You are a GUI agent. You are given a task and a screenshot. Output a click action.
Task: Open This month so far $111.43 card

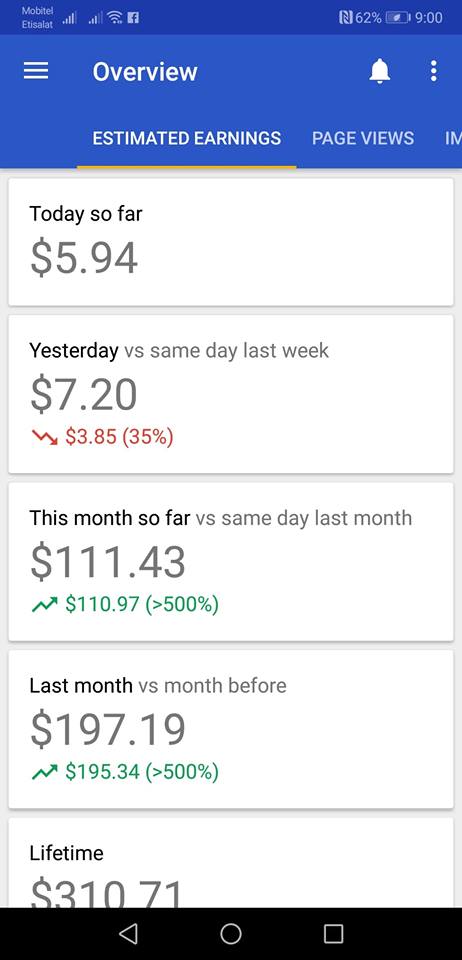click(231, 561)
